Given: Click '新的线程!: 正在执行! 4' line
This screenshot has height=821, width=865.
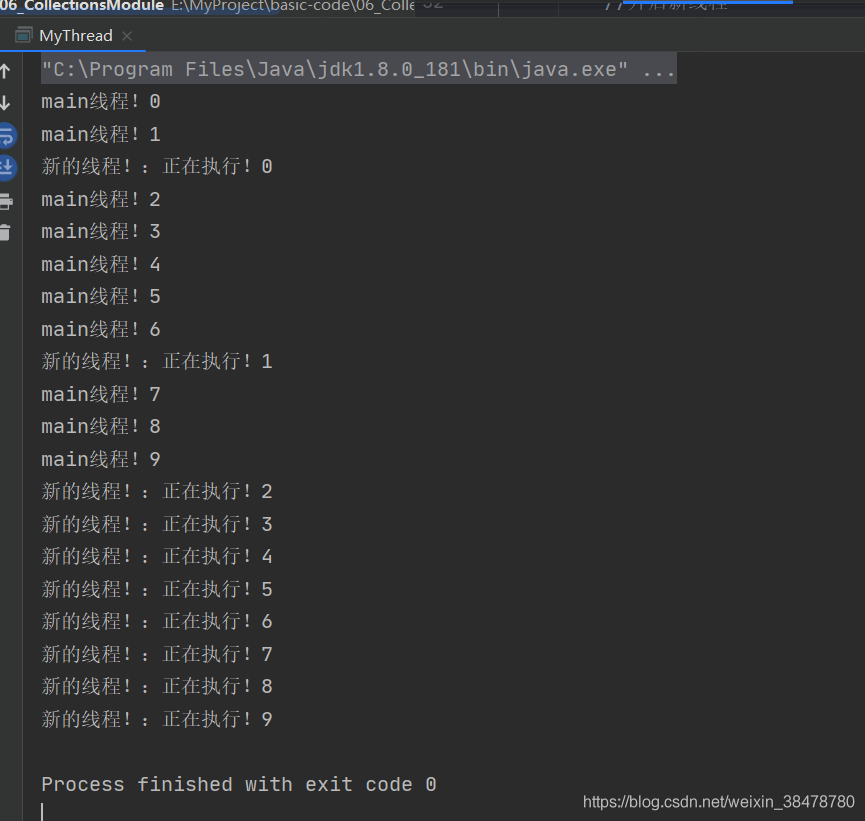Looking at the screenshot, I should click(157, 556).
